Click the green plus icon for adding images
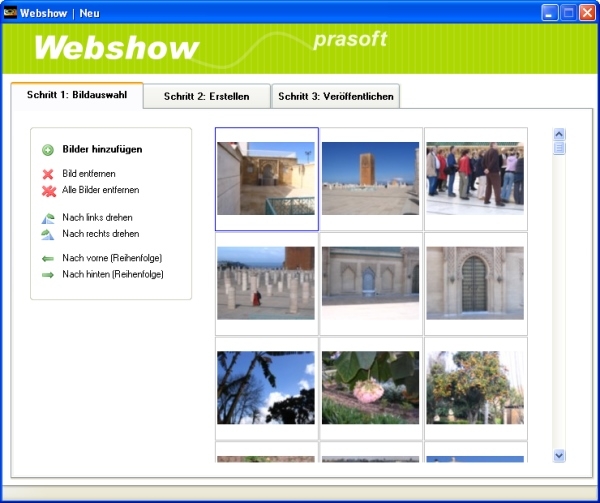The image size is (600, 503). click(48, 150)
